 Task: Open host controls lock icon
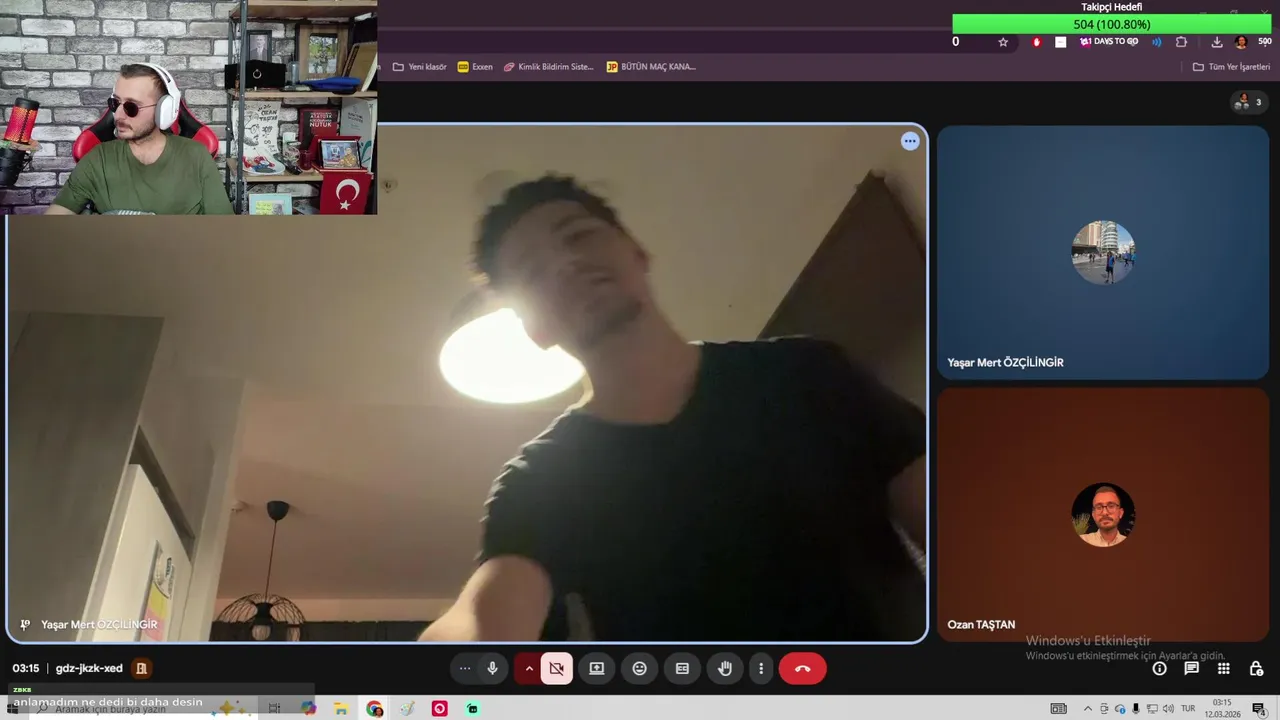click(x=1256, y=668)
